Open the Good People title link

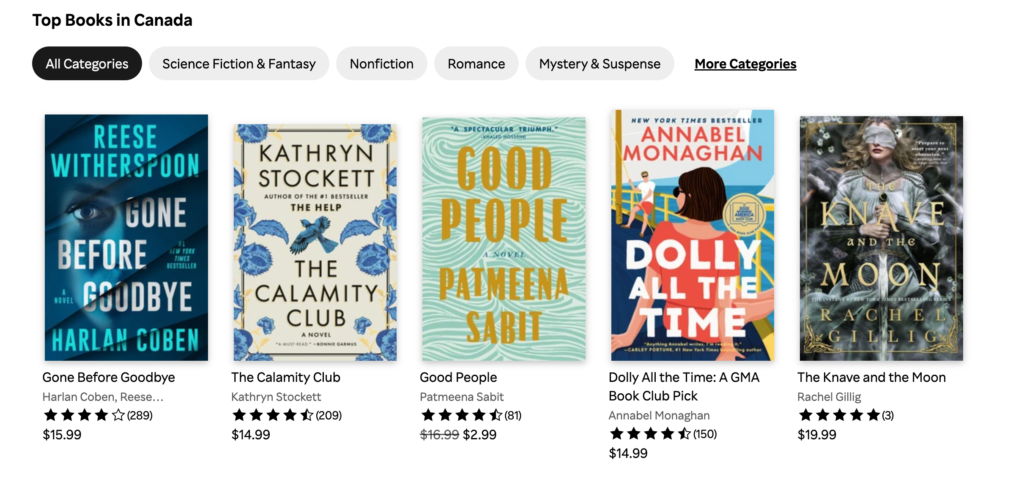458,378
